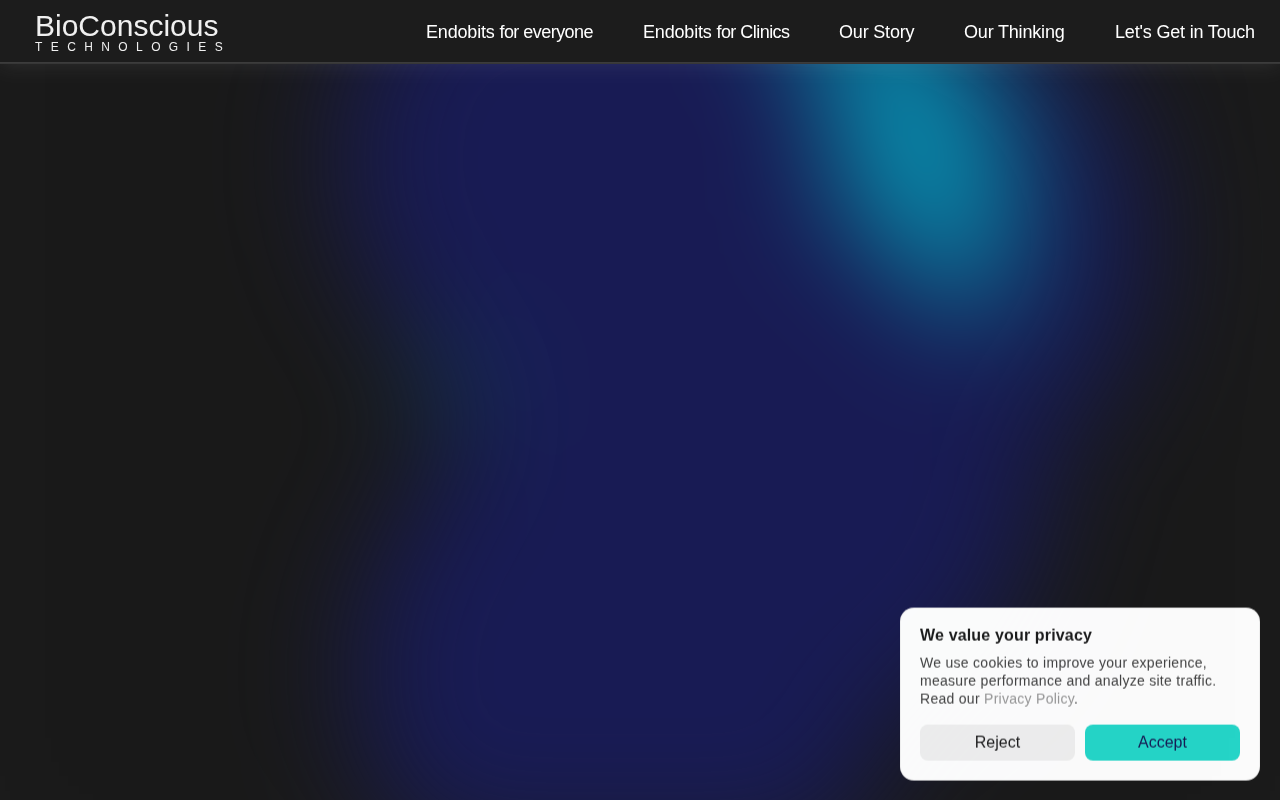Open the Privacy Policy link
The image size is (1280, 800).
(x=1029, y=699)
